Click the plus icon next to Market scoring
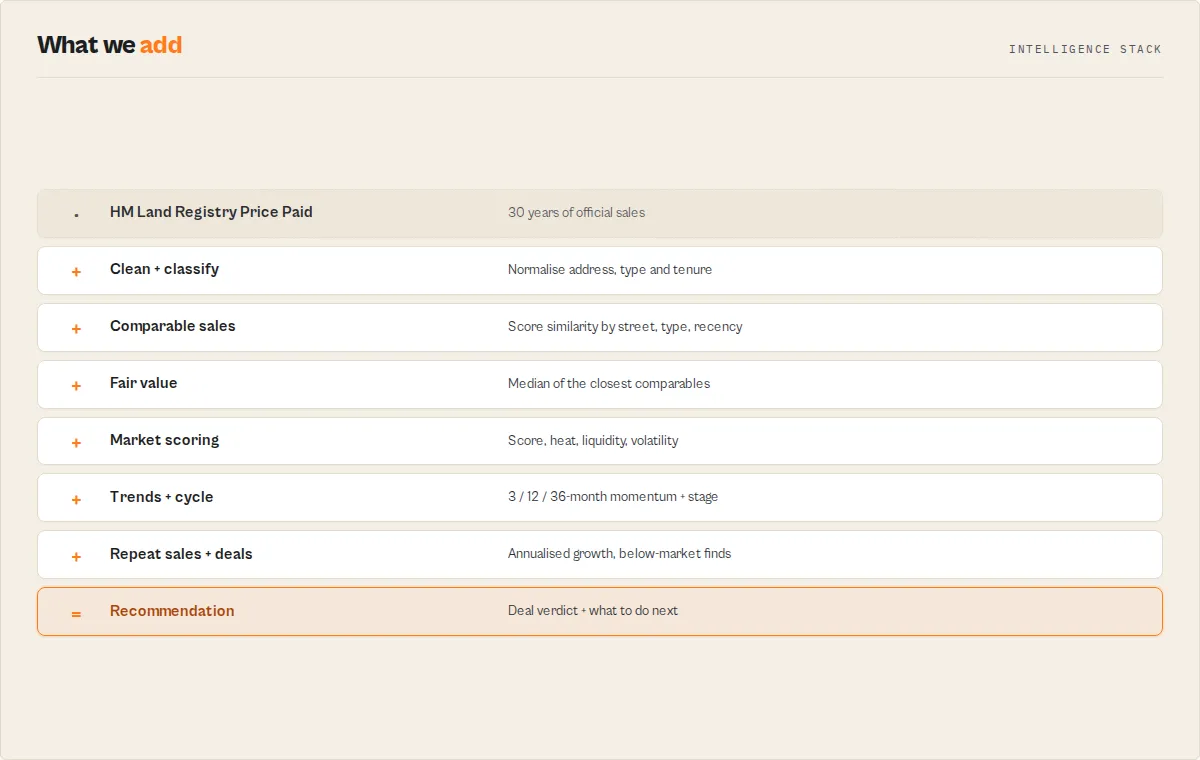Screen dimensions: 1200x760 click(x=76, y=442)
